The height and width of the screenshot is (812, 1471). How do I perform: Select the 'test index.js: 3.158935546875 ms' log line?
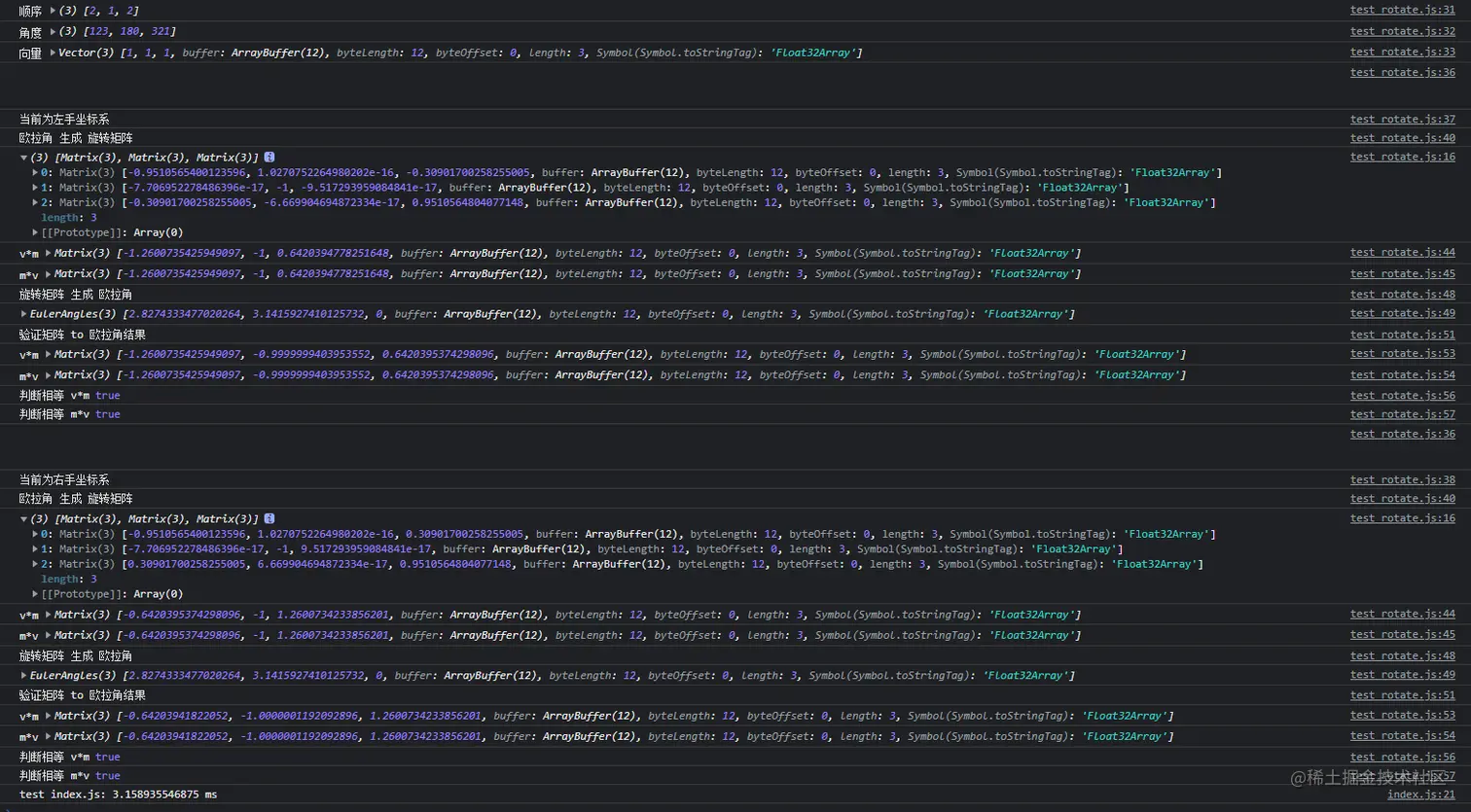(x=118, y=794)
